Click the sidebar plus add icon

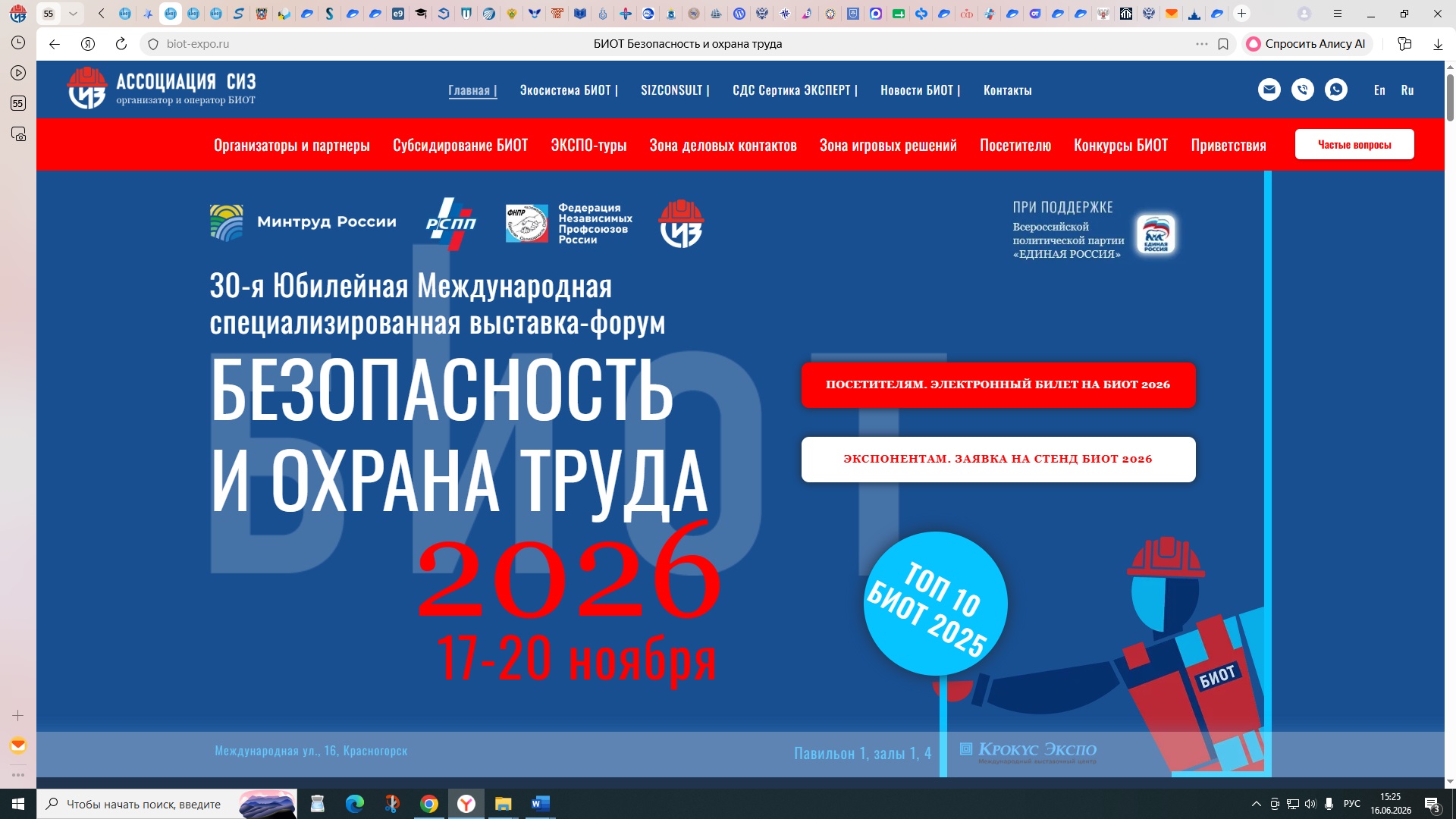click(18, 715)
